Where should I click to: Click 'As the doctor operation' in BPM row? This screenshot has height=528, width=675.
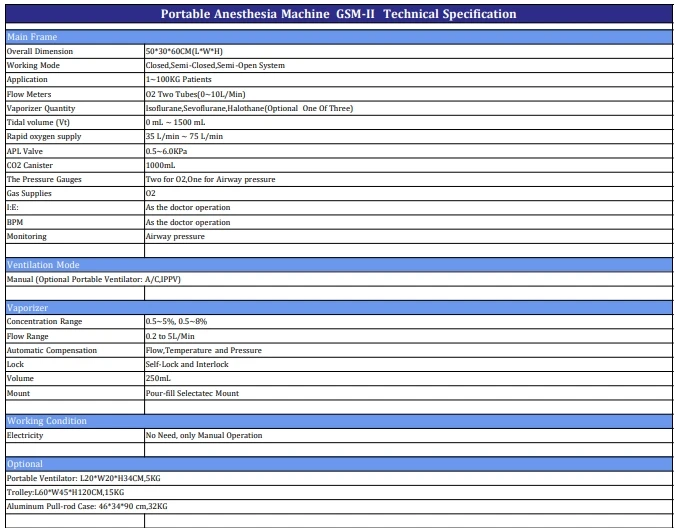[x=188, y=222]
